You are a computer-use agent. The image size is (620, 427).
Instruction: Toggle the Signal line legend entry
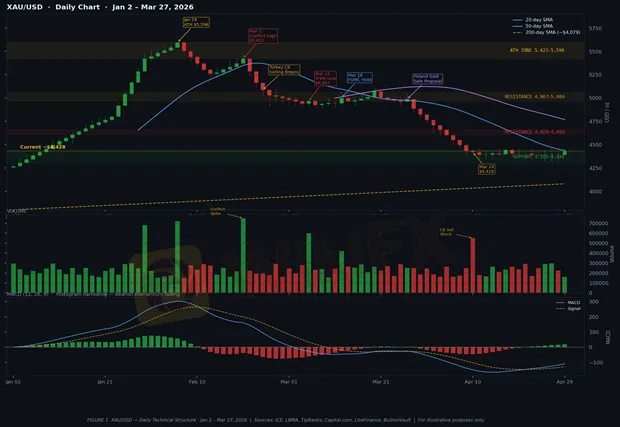571,307
